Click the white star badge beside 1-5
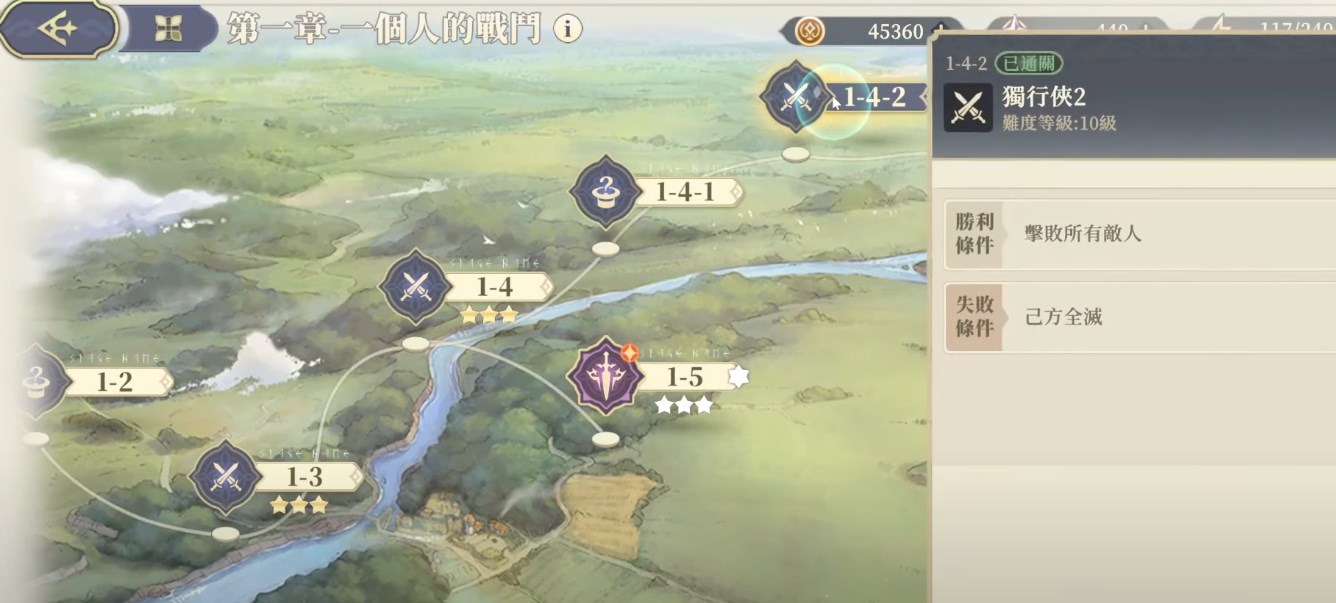This screenshot has width=1336, height=603. pyautogui.click(x=738, y=376)
